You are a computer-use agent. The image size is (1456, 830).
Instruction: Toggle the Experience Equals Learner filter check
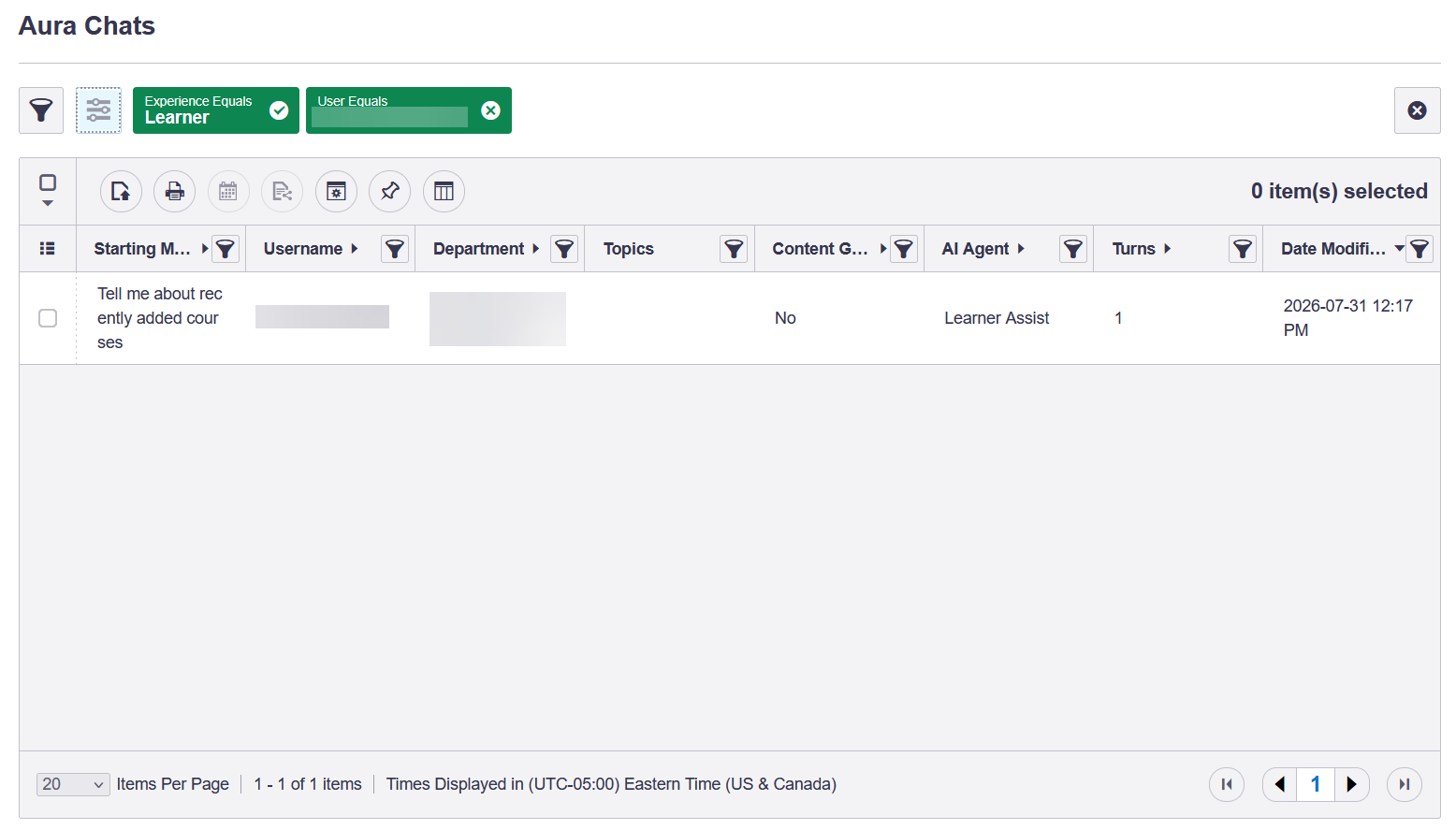[279, 110]
